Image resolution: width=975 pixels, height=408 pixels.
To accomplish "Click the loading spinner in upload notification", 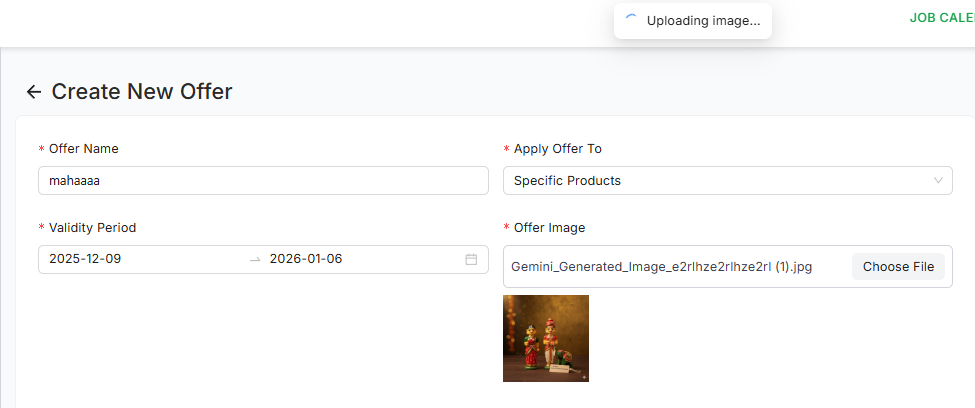I will pos(631,19).
